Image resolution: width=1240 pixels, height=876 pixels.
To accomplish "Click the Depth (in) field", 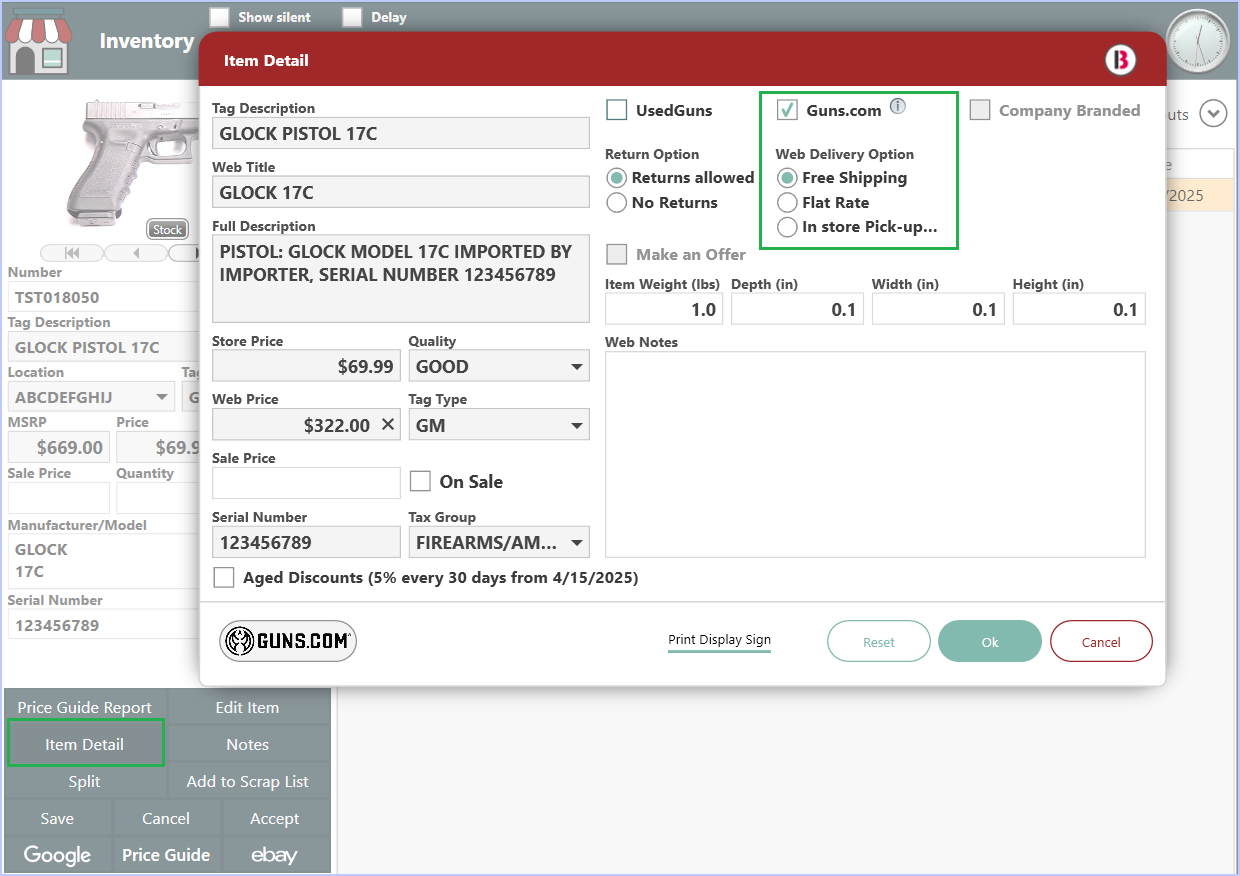I will tap(797, 309).
